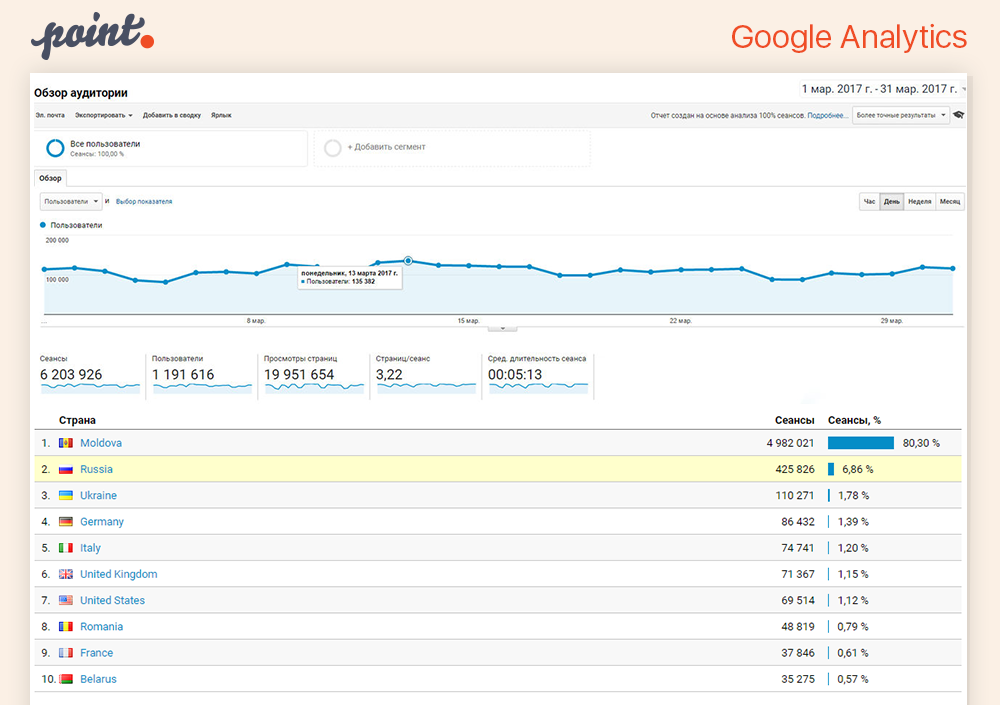1000x705 pixels.
Task: Click the 425 826 sessions value
Action: click(795, 469)
